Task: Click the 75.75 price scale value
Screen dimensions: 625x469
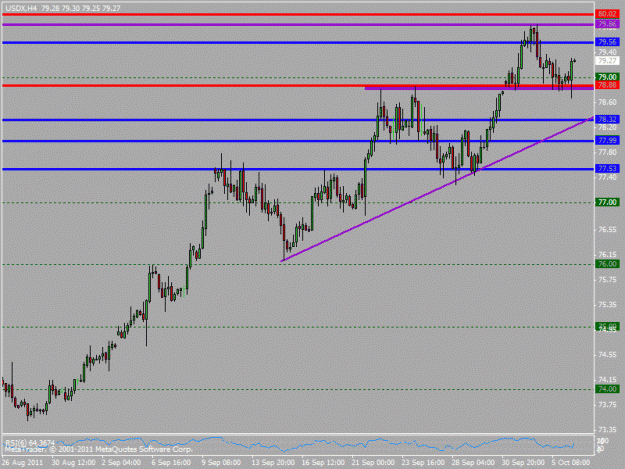Action: click(607, 280)
